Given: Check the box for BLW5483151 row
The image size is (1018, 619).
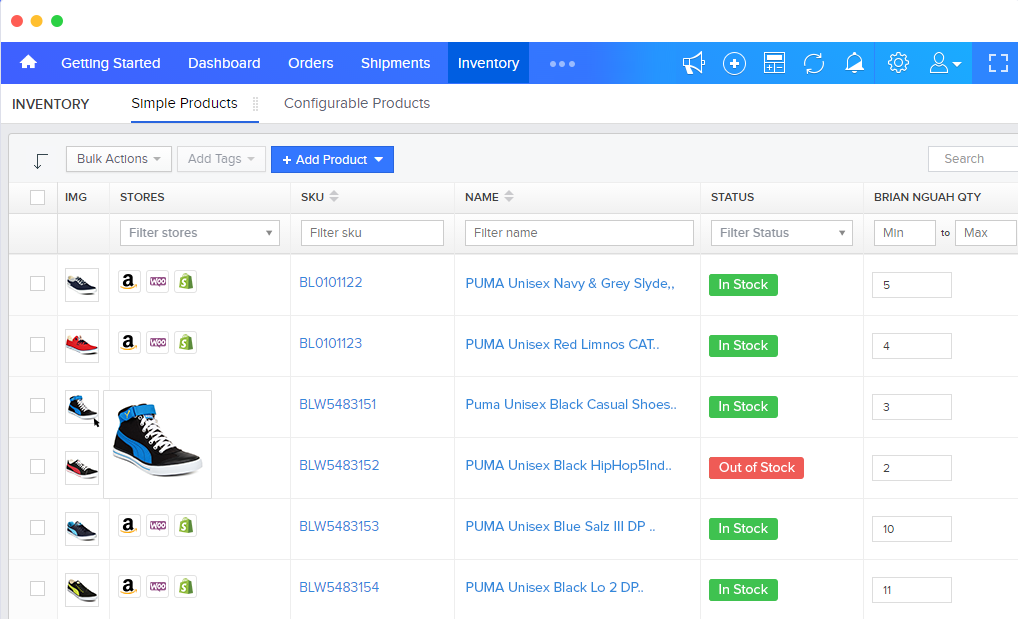Looking at the screenshot, I should click(x=38, y=405).
